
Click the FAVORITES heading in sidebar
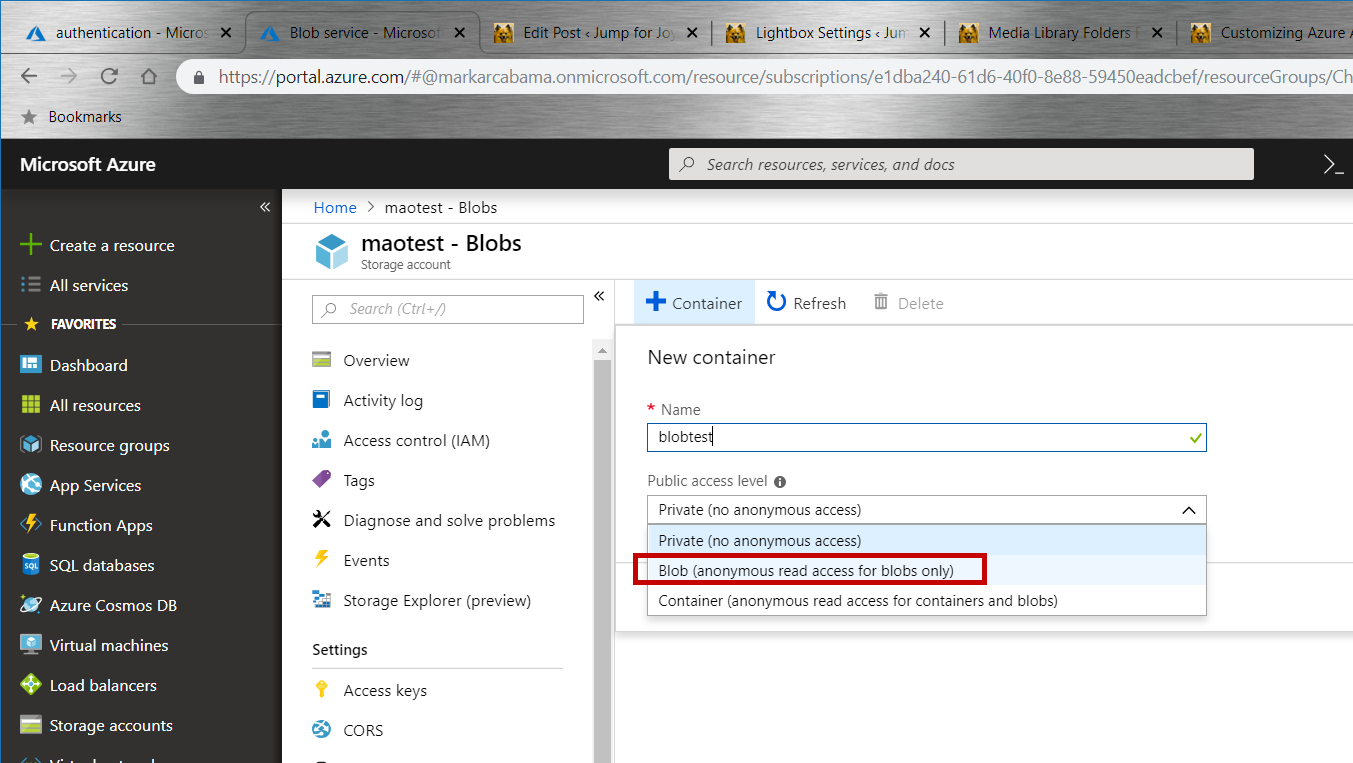[84, 324]
